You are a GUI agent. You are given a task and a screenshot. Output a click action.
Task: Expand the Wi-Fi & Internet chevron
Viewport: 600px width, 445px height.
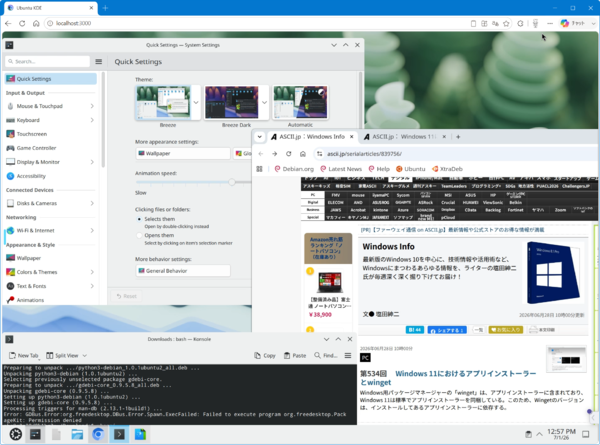92,230
